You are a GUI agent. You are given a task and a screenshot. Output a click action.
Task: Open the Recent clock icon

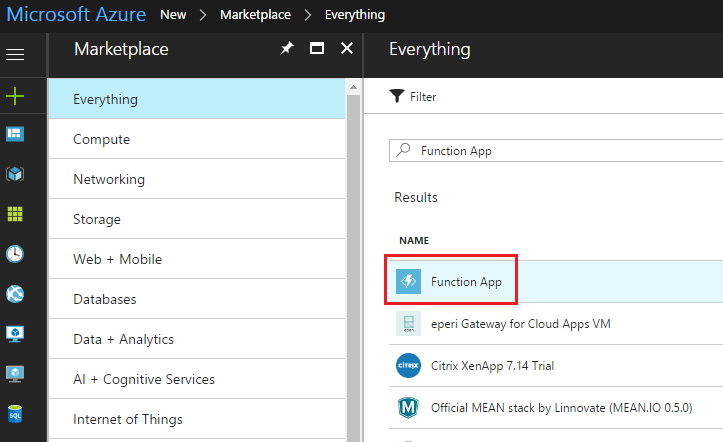click(15, 254)
